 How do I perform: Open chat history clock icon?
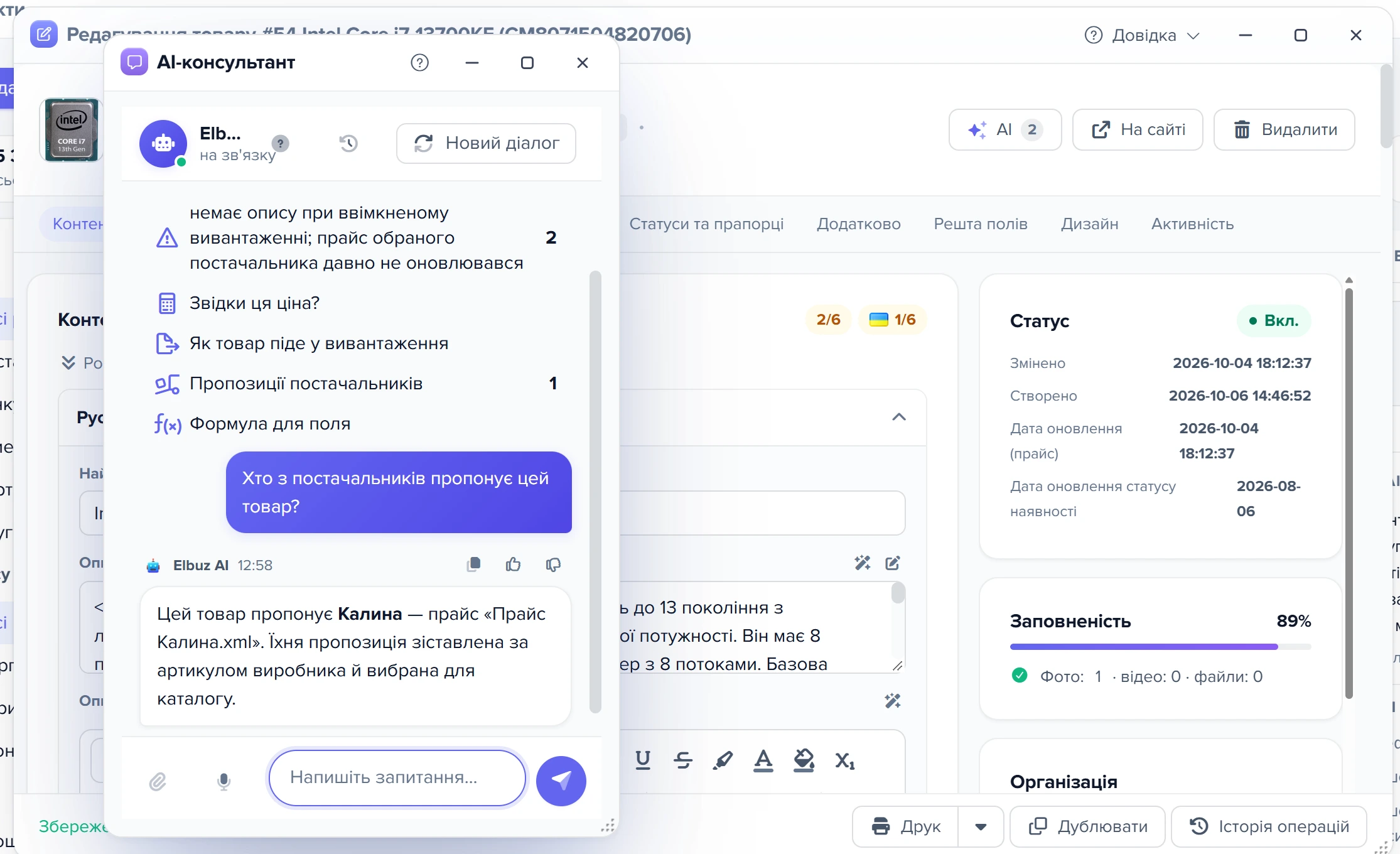tap(348, 143)
